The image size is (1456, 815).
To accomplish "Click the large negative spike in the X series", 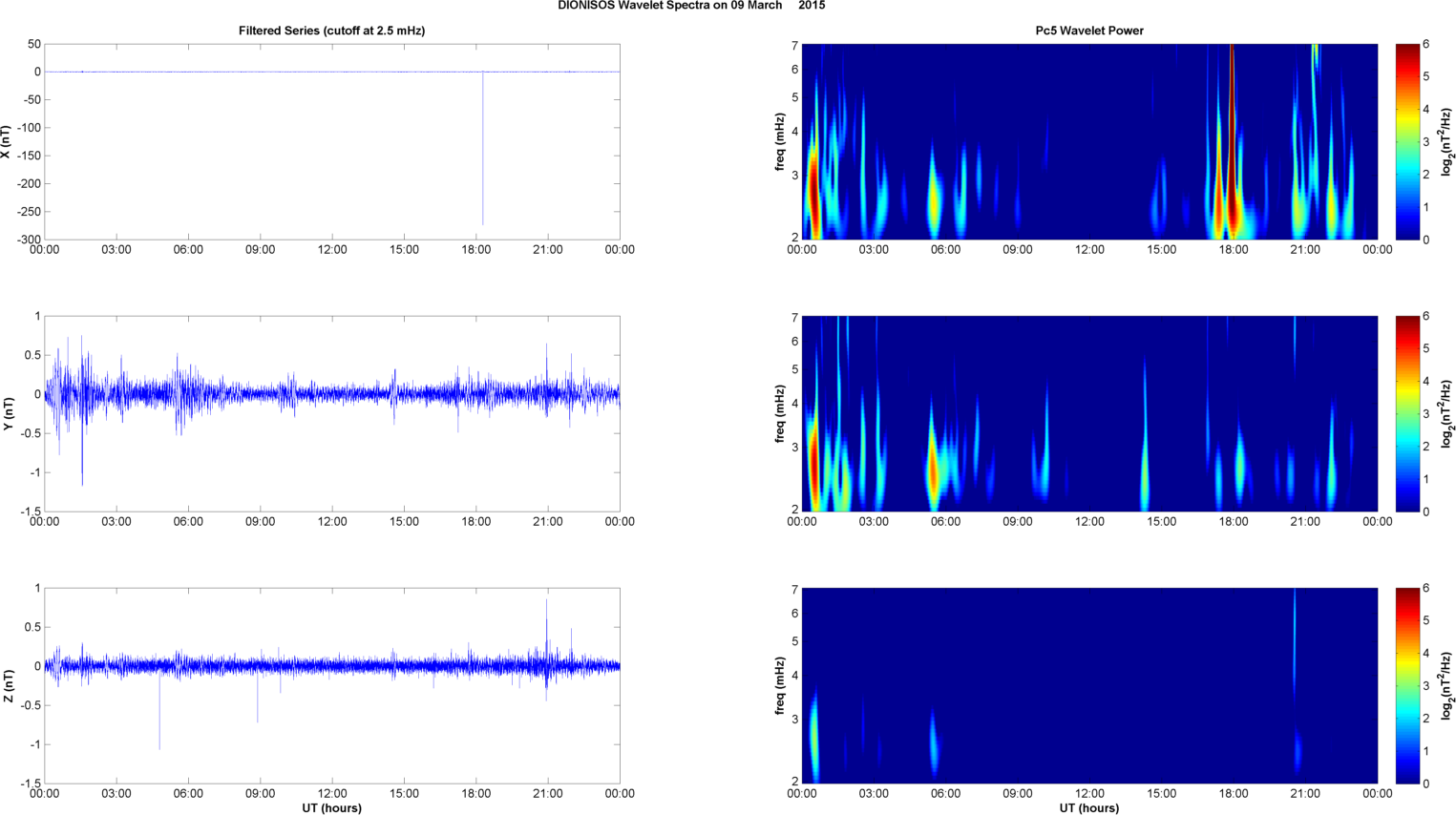I will tap(483, 148).
